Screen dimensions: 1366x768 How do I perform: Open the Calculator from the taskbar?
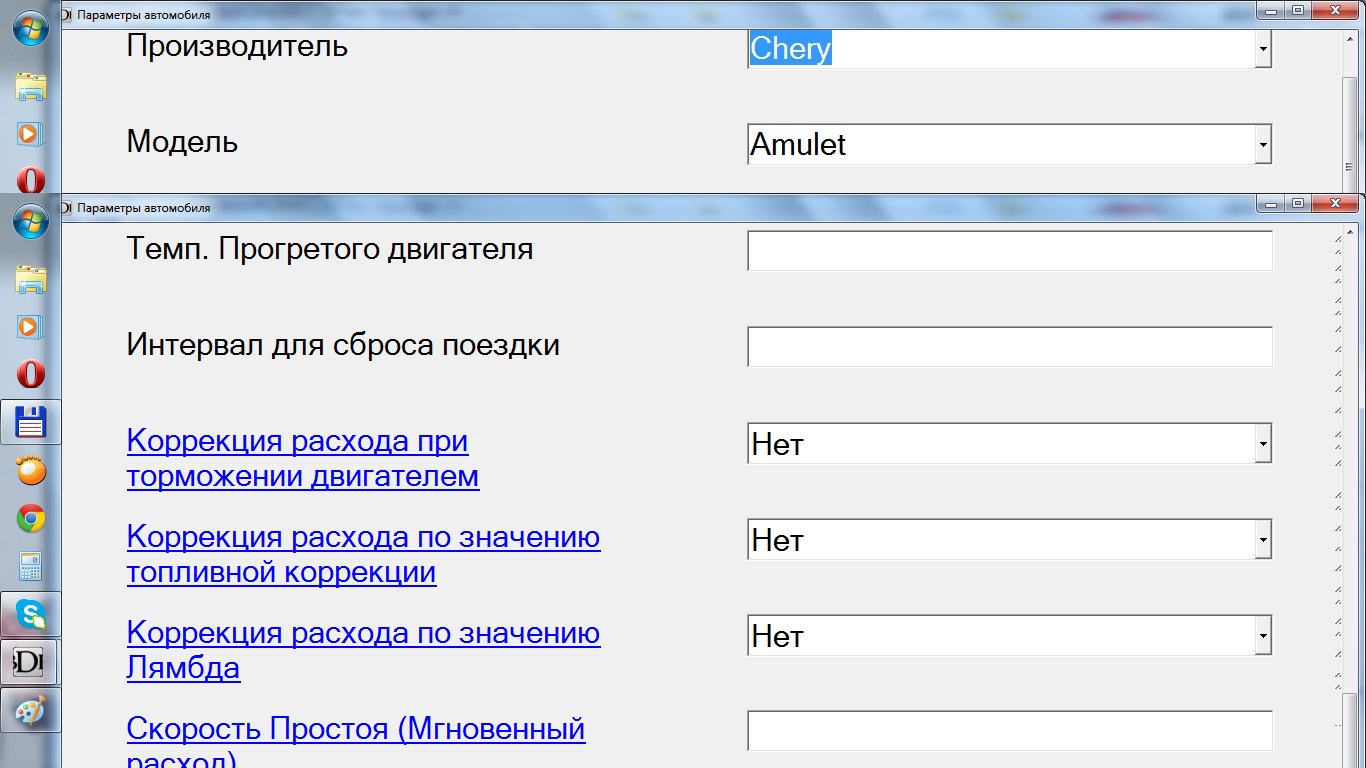[30, 566]
